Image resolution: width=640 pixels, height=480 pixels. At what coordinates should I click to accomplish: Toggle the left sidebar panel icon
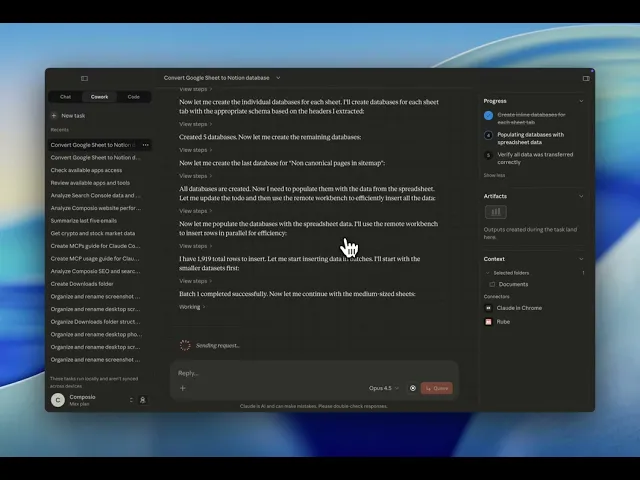point(84,78)
